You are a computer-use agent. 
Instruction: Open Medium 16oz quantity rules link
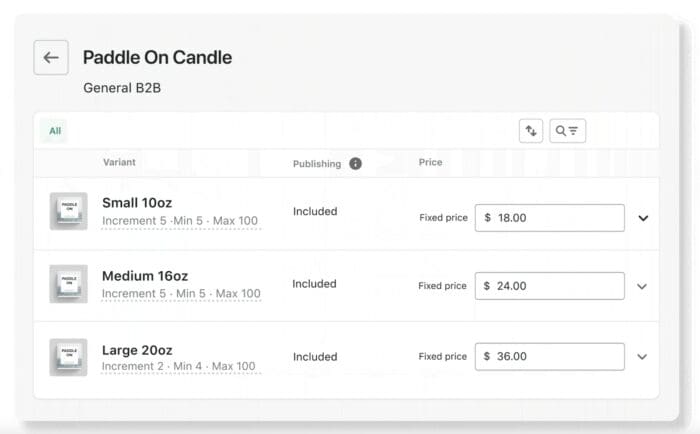click(181, 294)
